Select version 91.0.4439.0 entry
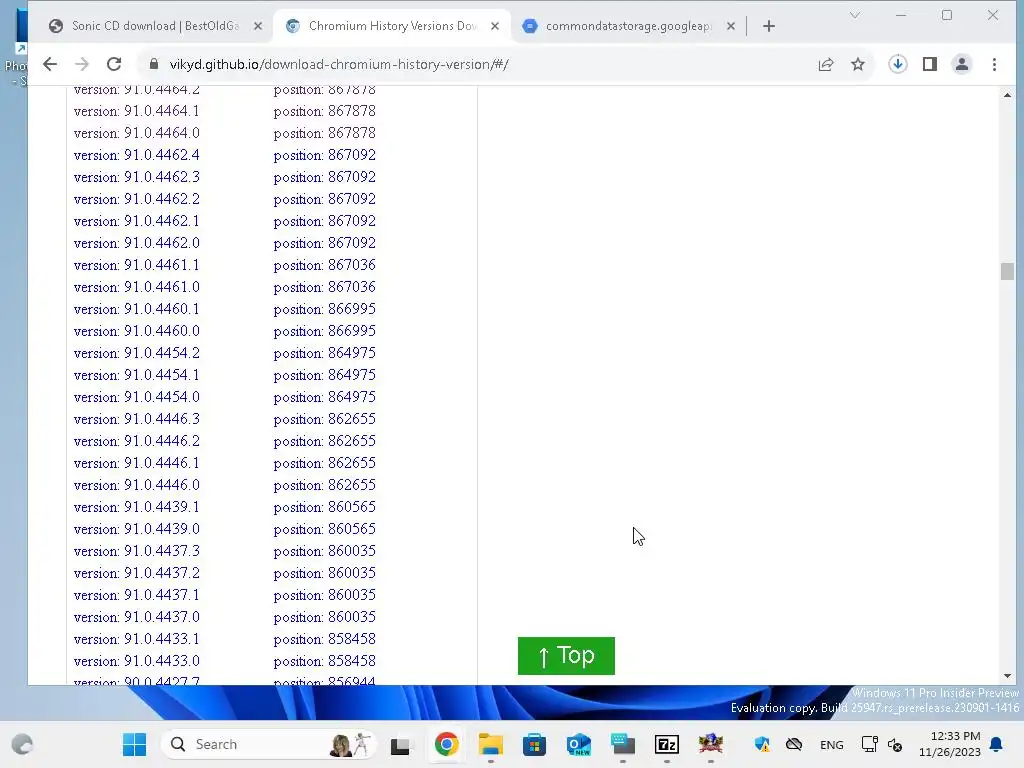This screenshot has width=1024, height=768. click(136, 529)
